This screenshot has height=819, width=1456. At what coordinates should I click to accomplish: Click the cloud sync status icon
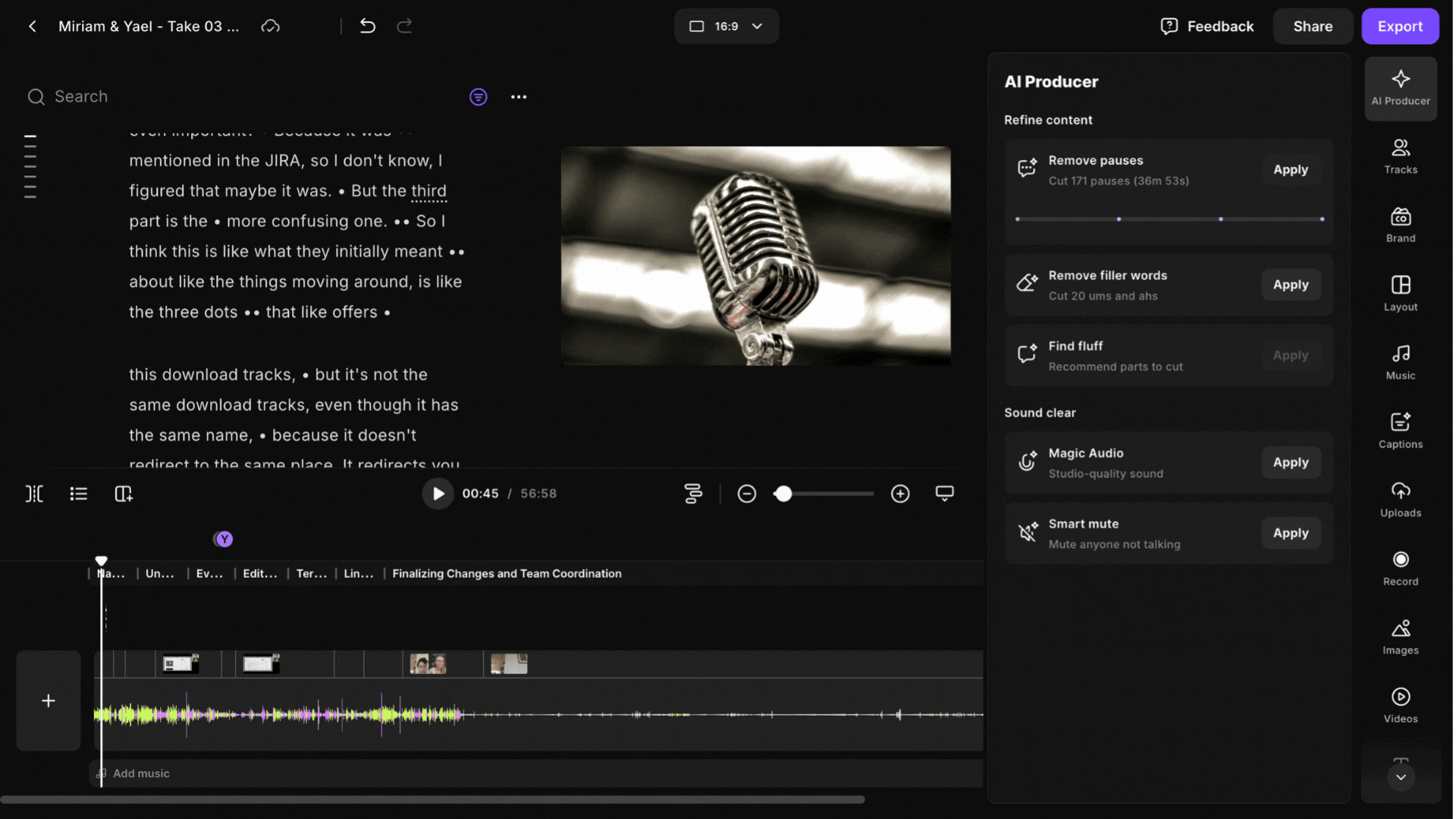[271, 26]
